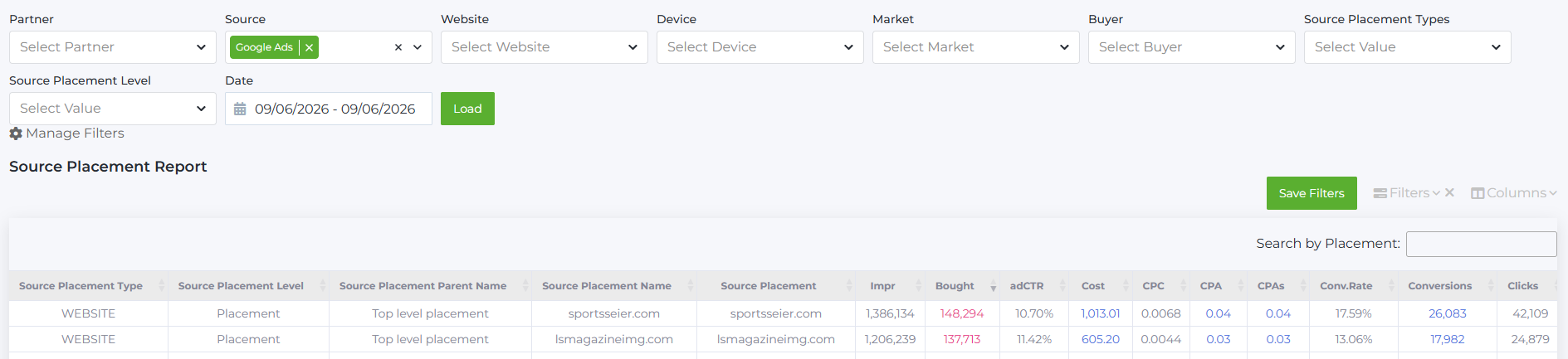Viewport: 1568px width, 359px height.
Task: Remove the Google Ads source tag
Action: 309,47
